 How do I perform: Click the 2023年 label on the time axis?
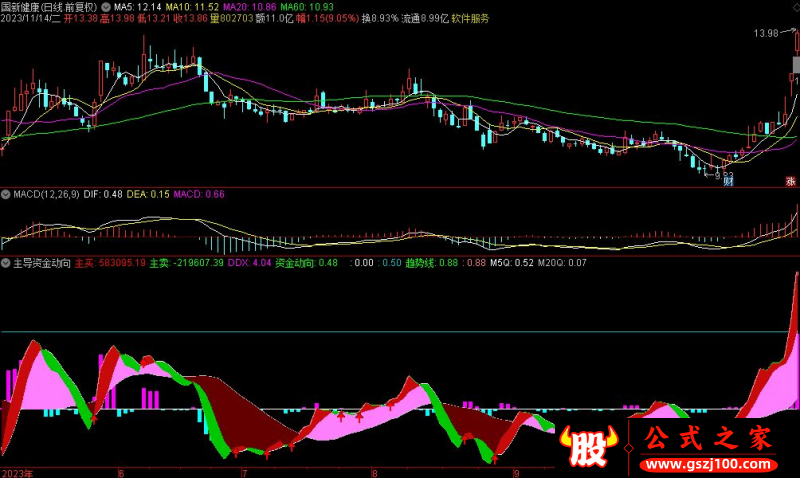17,473
